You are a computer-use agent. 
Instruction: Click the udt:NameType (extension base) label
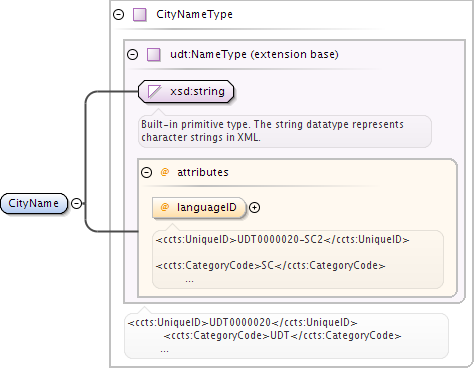(254, 54)
